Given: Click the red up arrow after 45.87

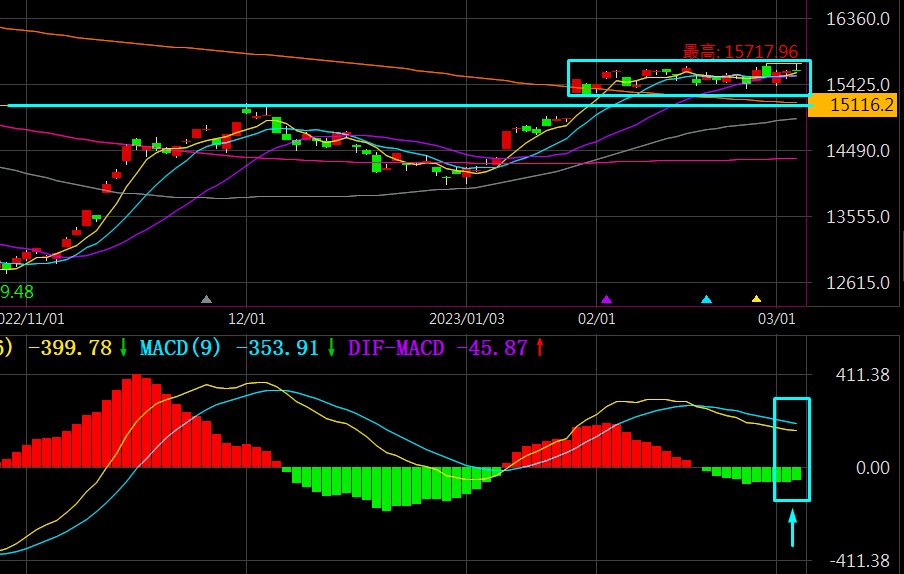Looking at the screenshot, I should tap(540, 348).
